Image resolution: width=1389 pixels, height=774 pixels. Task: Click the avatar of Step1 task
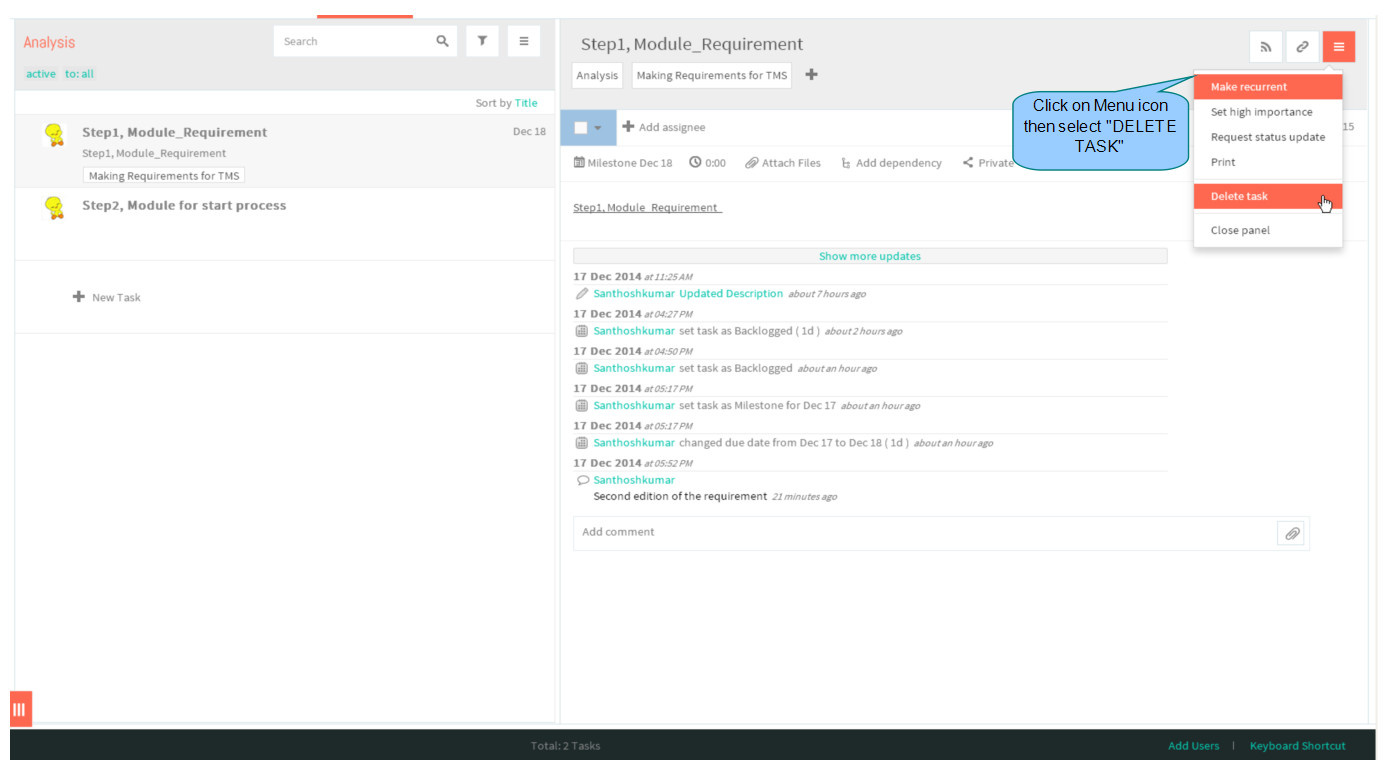tap(55, 135)
